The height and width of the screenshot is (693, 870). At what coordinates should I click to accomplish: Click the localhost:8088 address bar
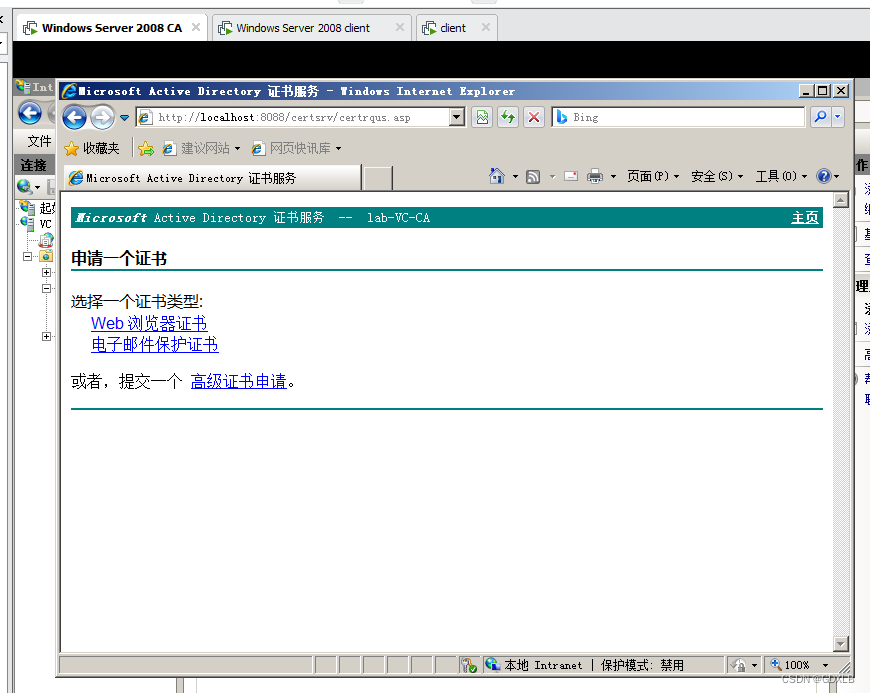pos(293,118)
